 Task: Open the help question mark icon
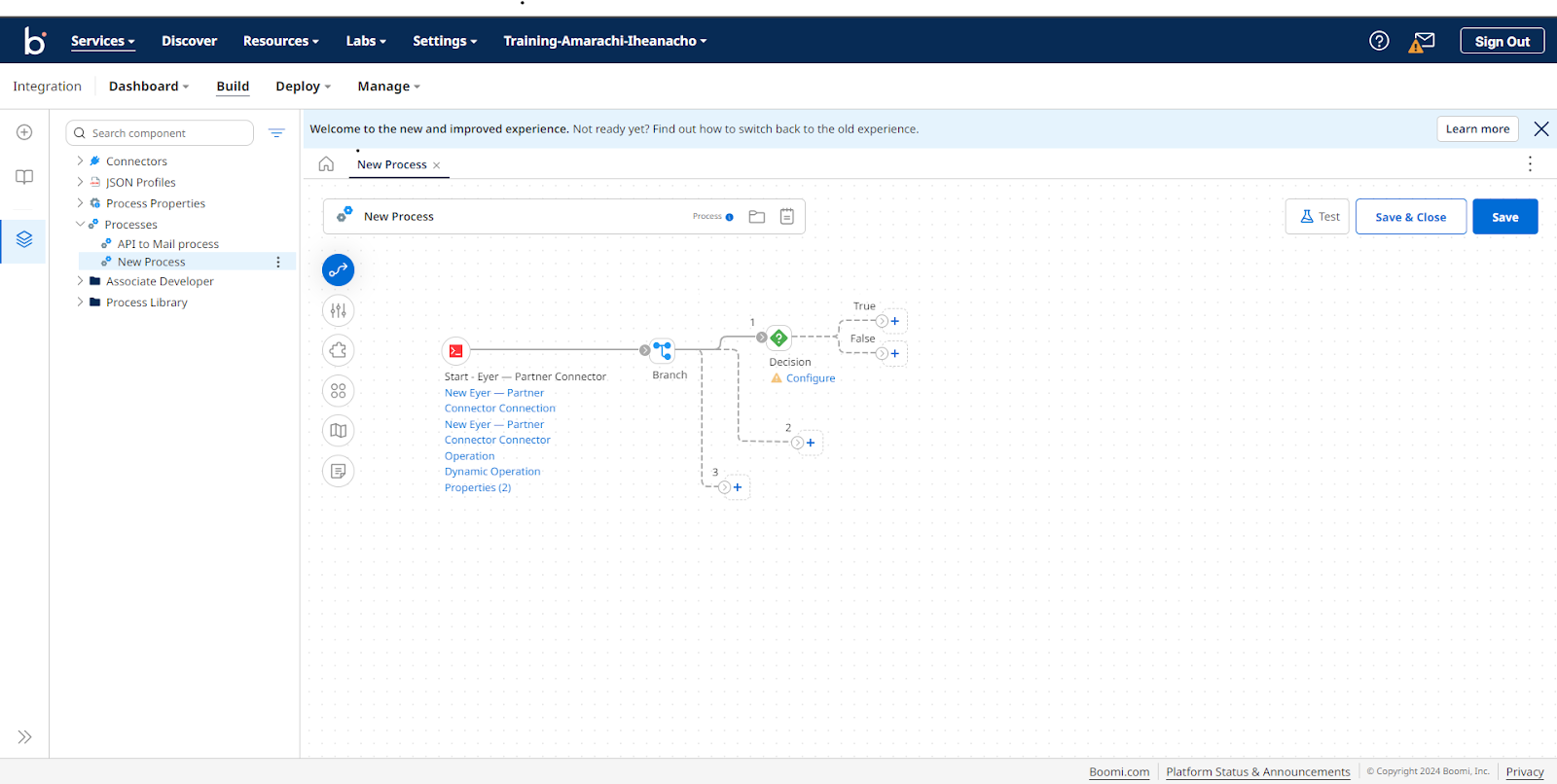point(1379,41)
